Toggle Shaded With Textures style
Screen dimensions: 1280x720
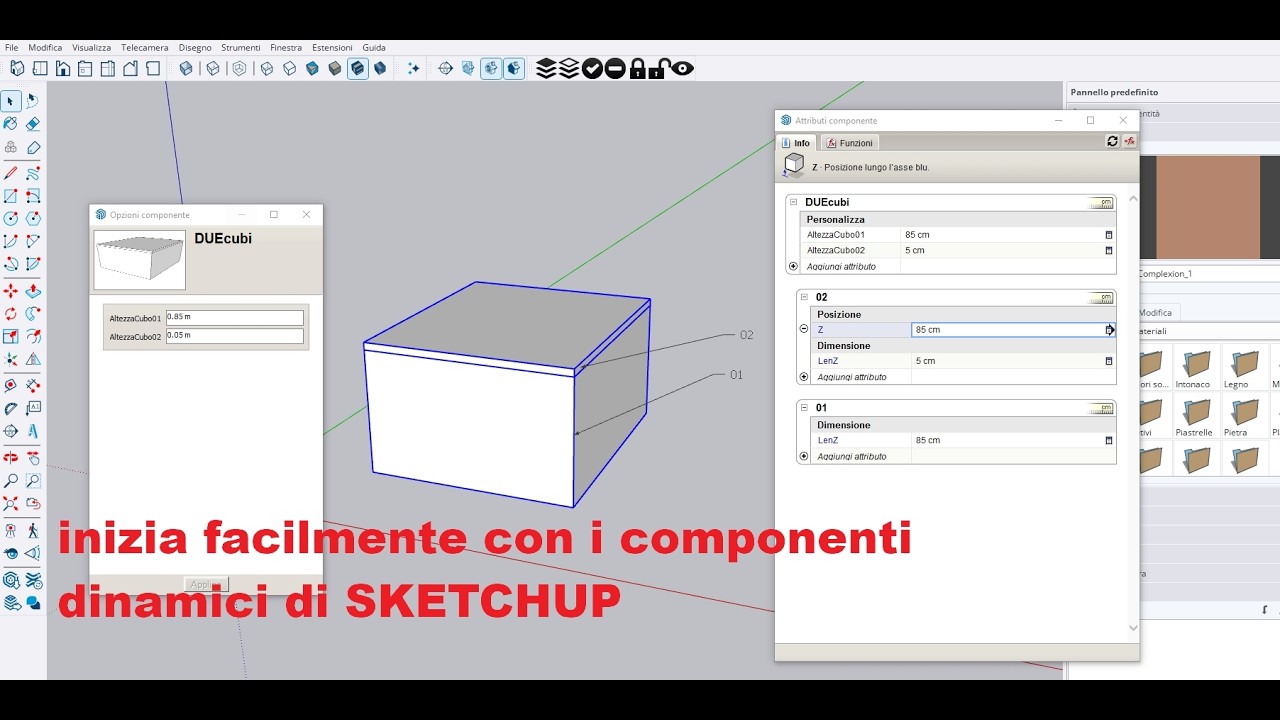click(357, 68)
